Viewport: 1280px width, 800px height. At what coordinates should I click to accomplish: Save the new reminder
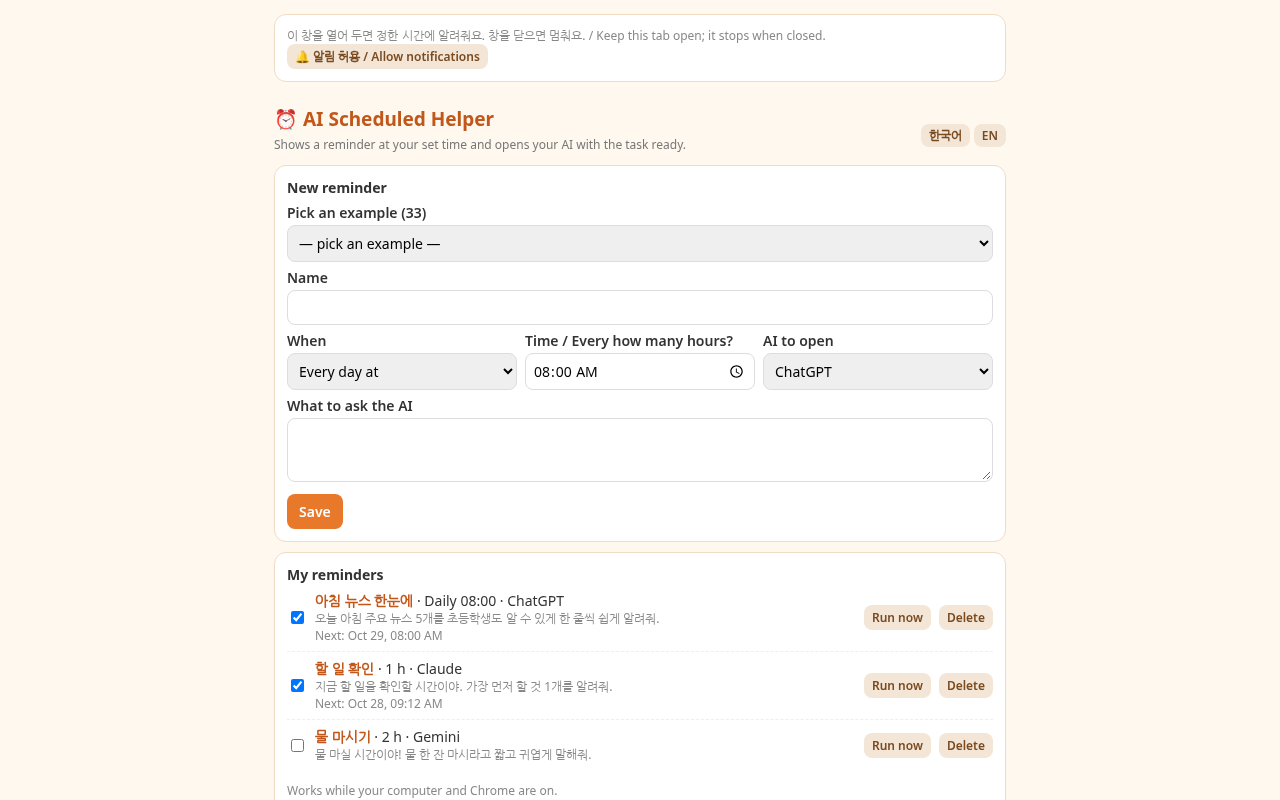tap(315, 511)
